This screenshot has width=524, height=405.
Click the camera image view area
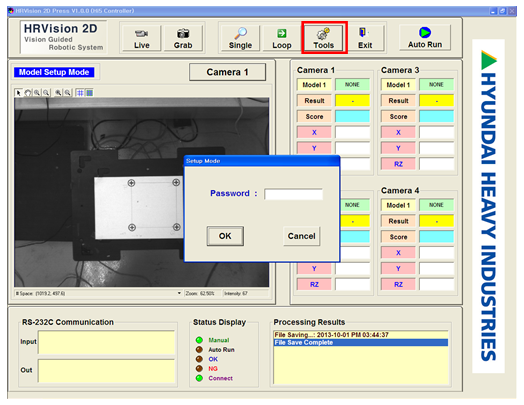141,192
